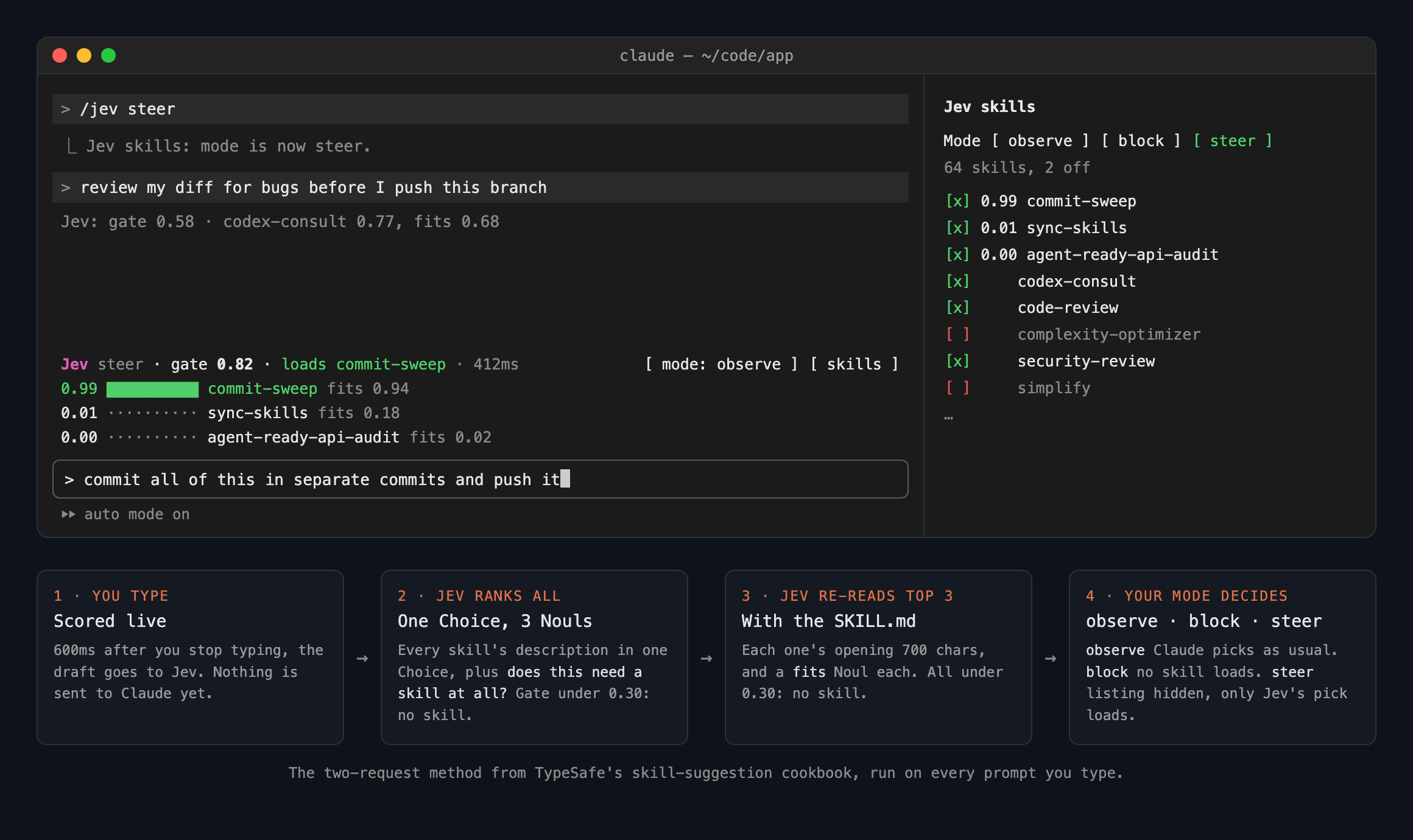Click 'loads commit-sweep' green status text
This screenshot has height=840, width=1413.
pos(364,365)
